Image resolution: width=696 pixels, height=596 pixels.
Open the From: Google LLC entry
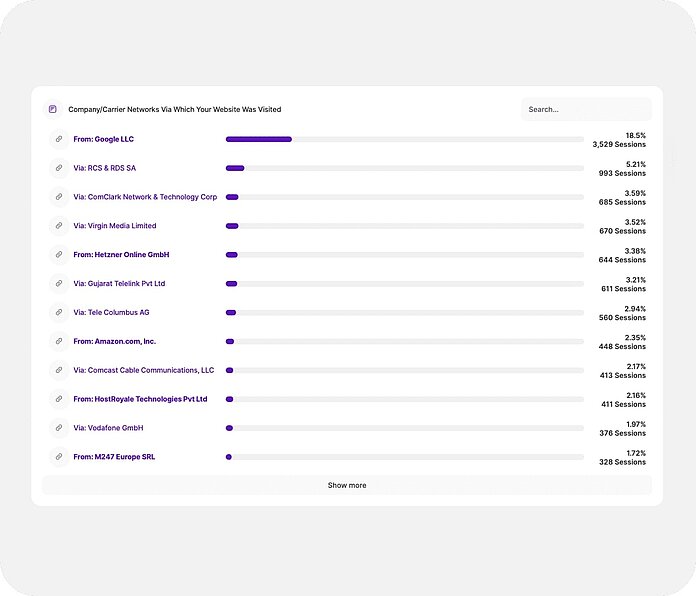click(103, 139)
